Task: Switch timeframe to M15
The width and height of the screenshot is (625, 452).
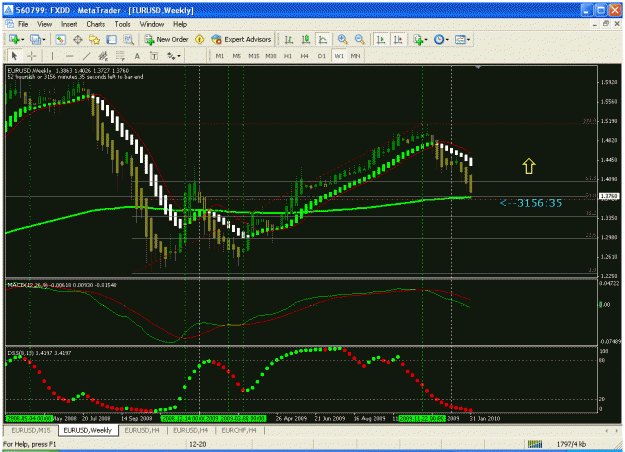Action: coord(254,56)
